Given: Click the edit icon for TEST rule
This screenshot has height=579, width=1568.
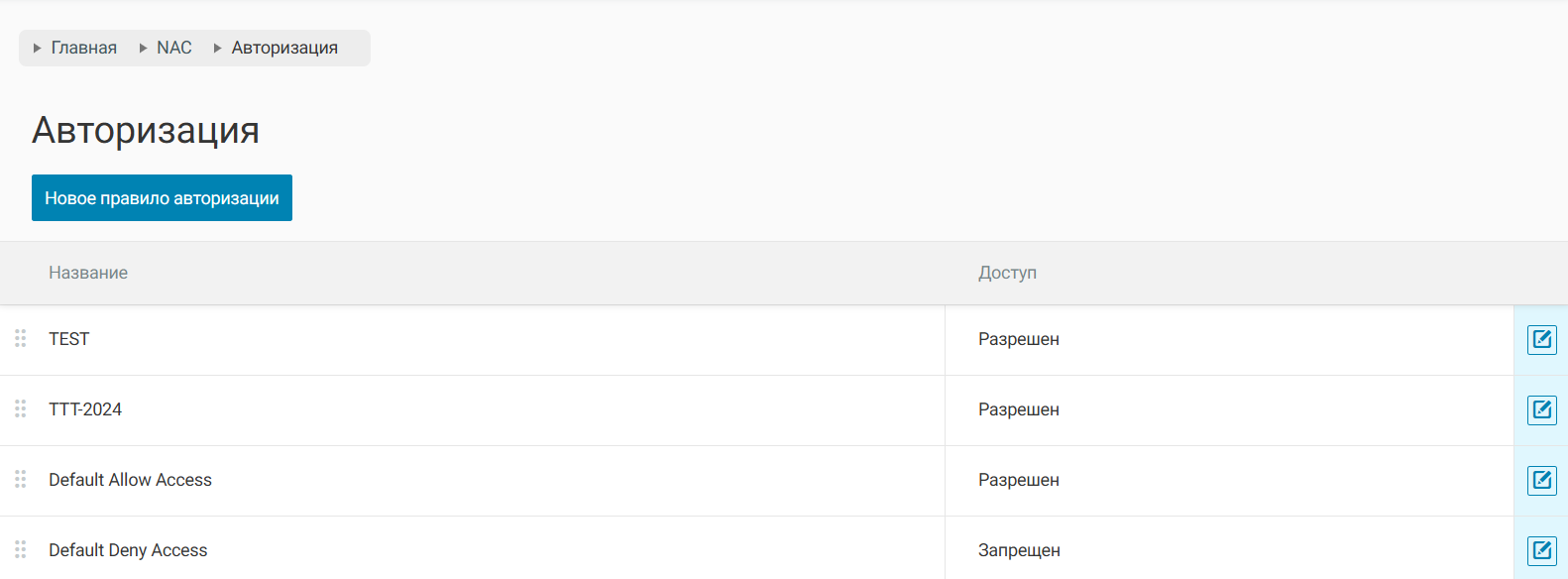Looking at the screenshot, I should tap(1541, 340).
